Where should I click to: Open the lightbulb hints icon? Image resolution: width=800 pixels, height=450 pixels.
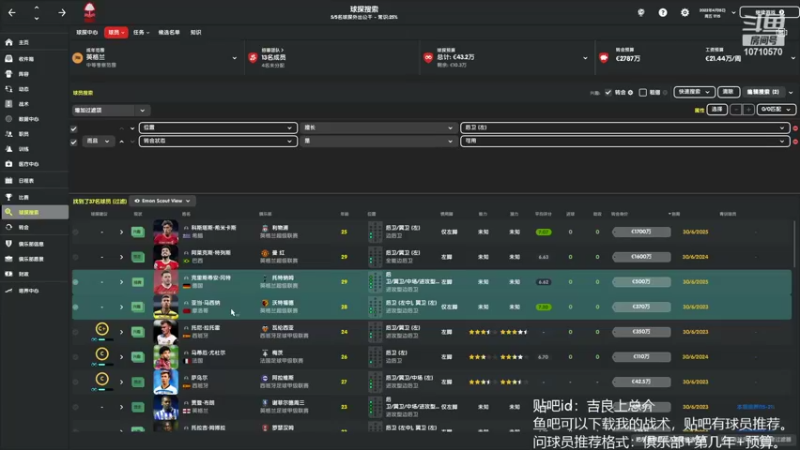[641, 12]
